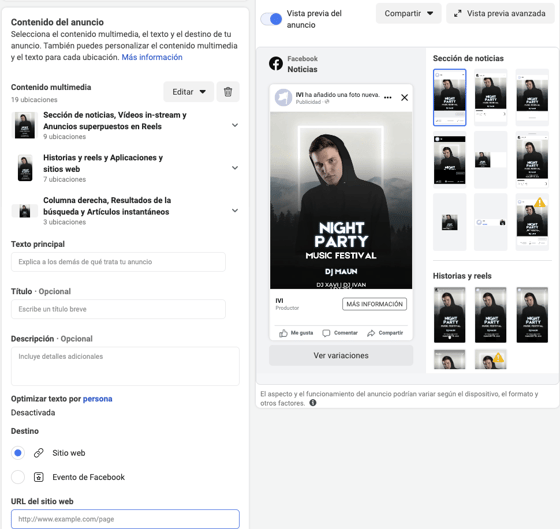This screenshot has width=560, height=529.
Task: Click the 'Historias y reels' heading in preview panel
Action: pyautogui.click(x=462, y=276)
